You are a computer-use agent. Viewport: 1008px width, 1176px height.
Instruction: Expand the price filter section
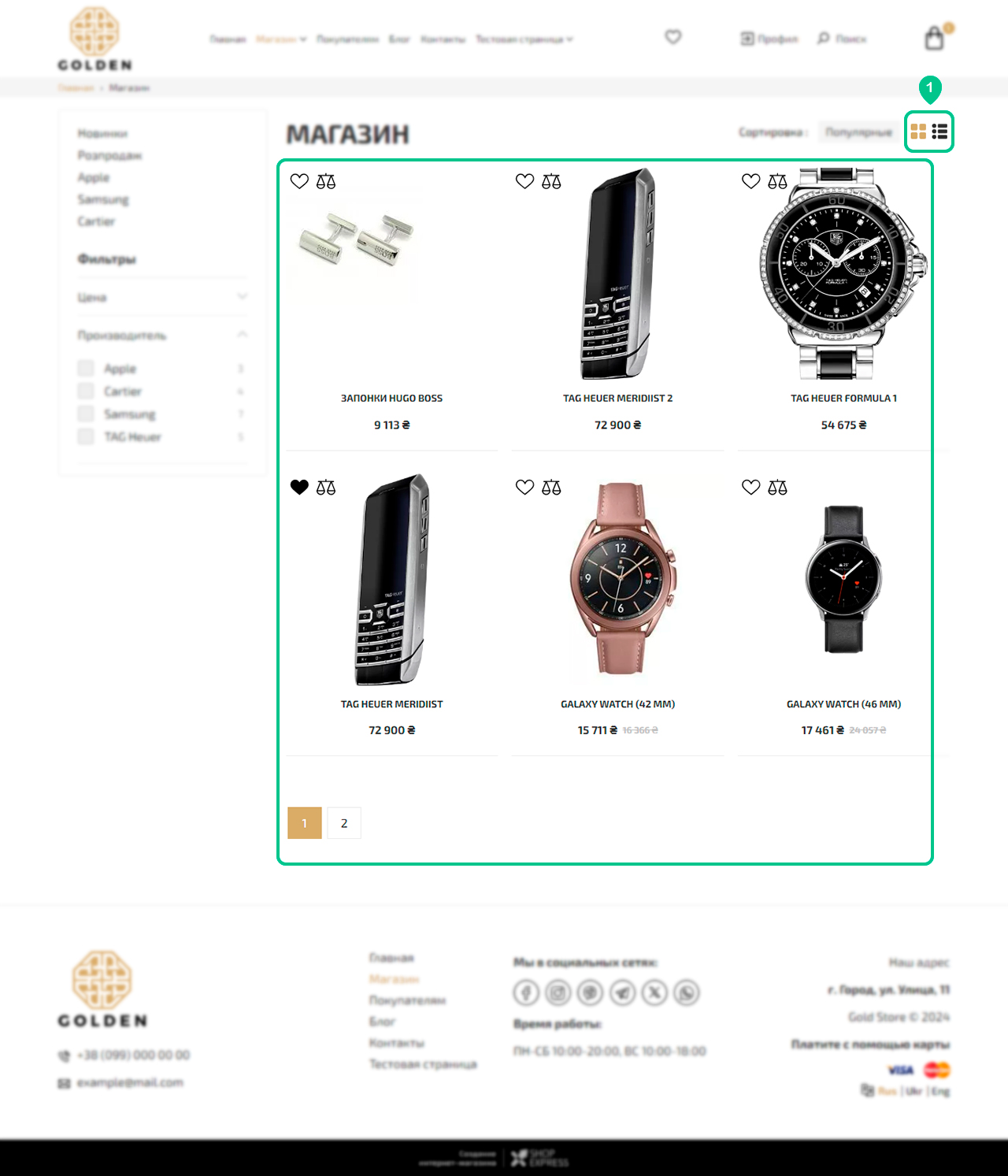click(162, 297)
